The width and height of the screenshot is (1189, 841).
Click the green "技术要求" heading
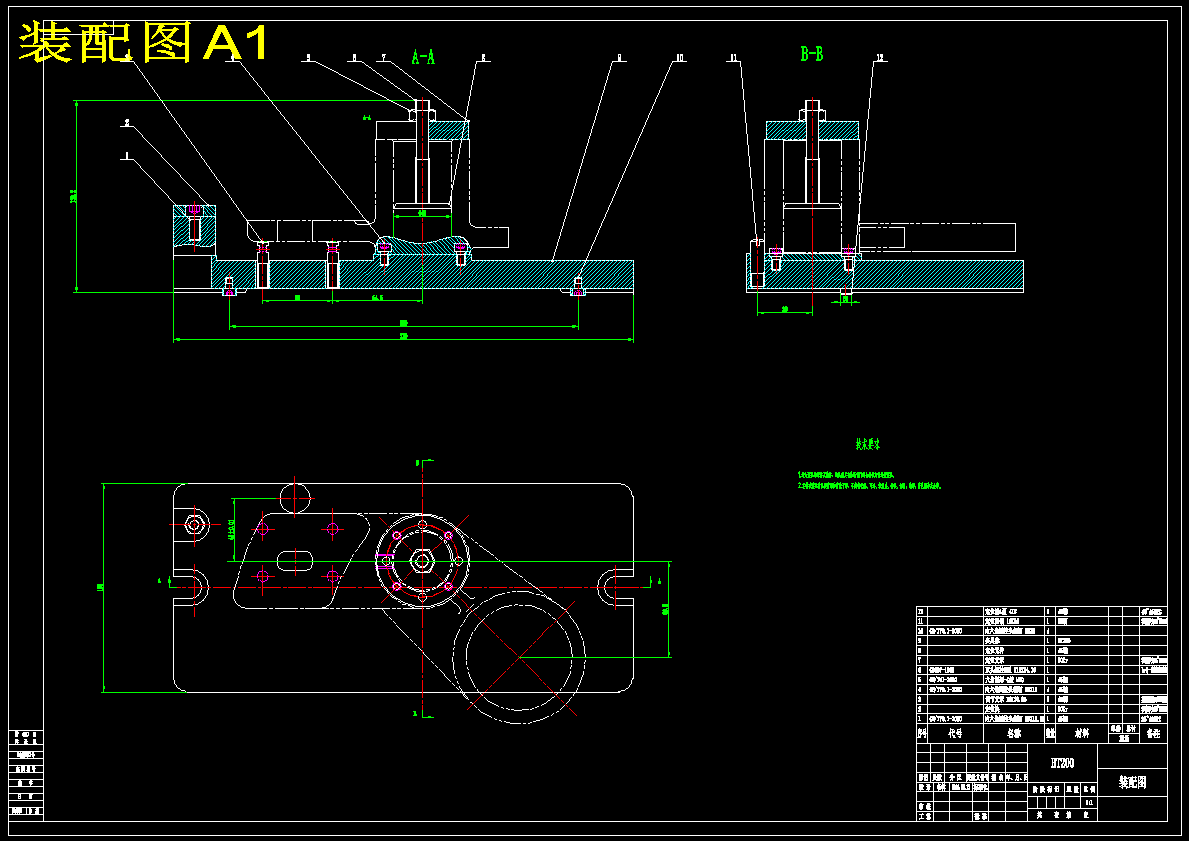(867, 444)
